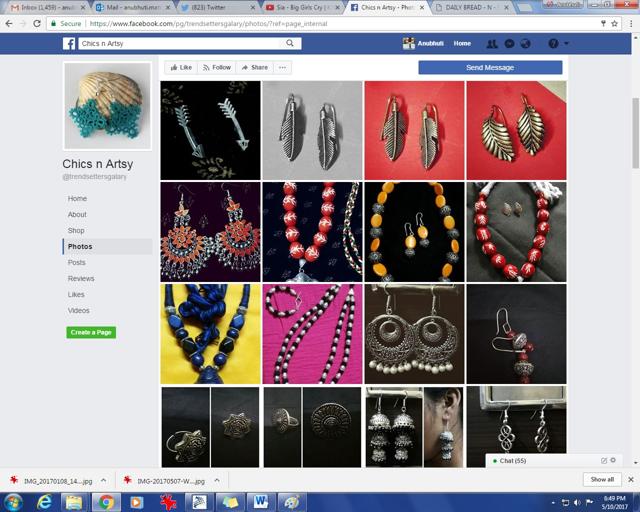Reload the page with refresh icon
Screen dimensions: 640x512
coord(37,24)
